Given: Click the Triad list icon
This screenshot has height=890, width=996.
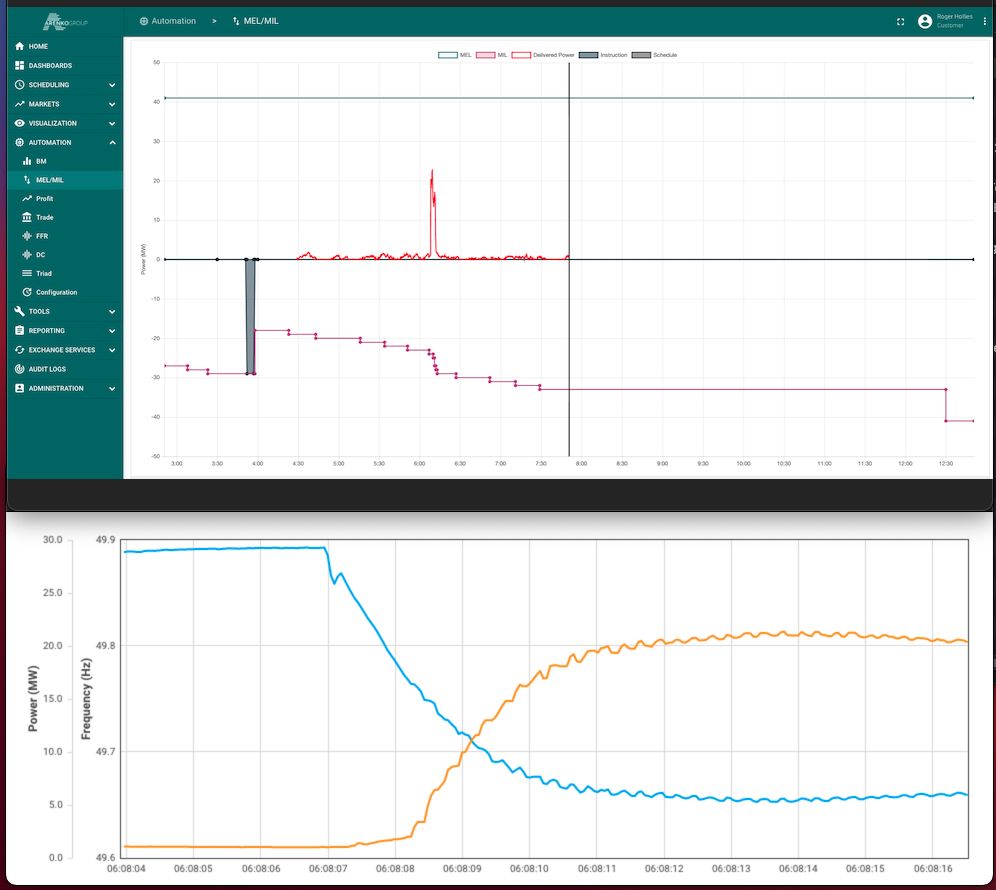Looking at the screenshot, I should click(x=27, y=273).
